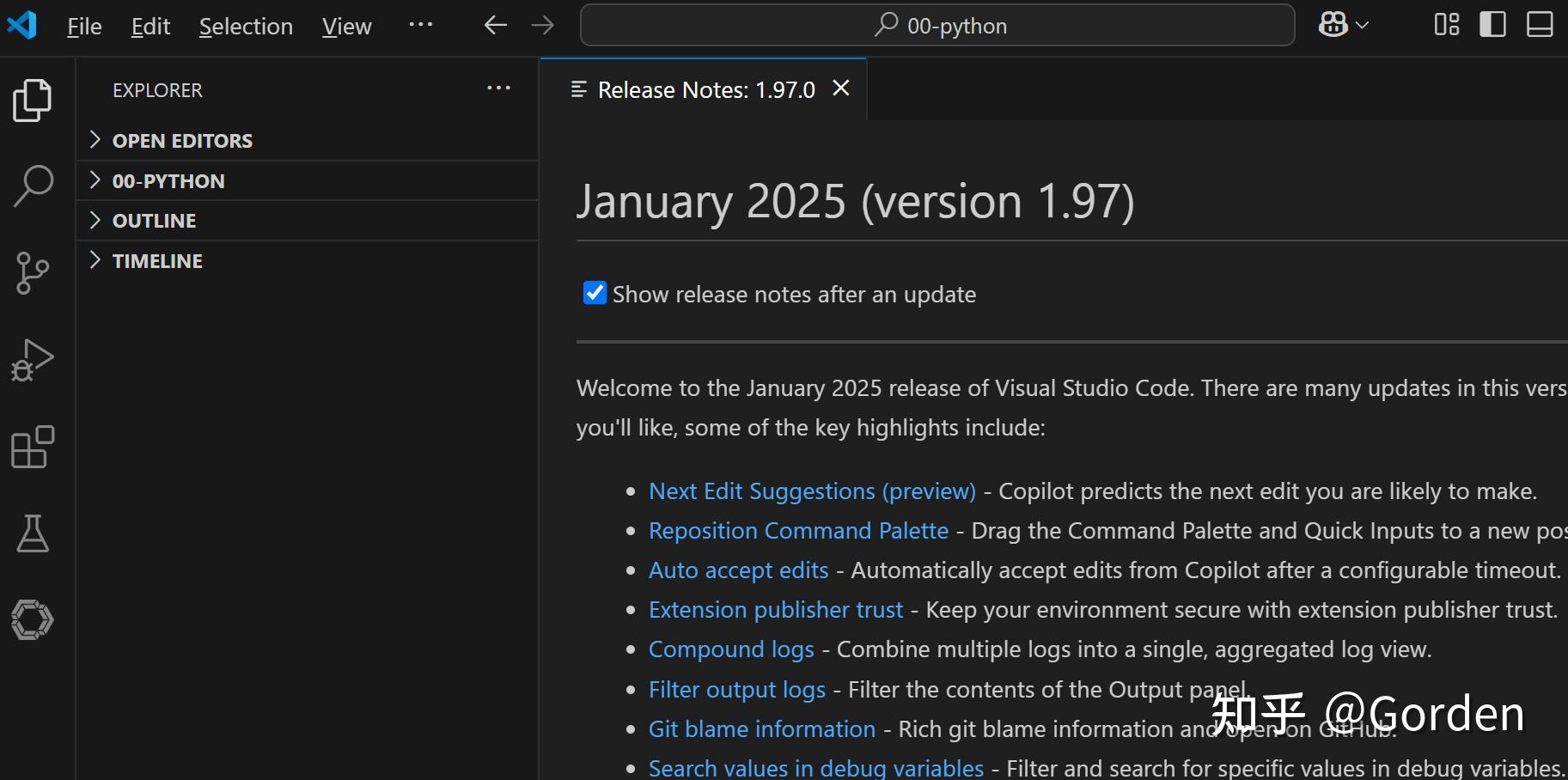Toggle the primary side bar layout icon
The width and height of the screenshot is (1568, 780).
(x=1492, y=25)
